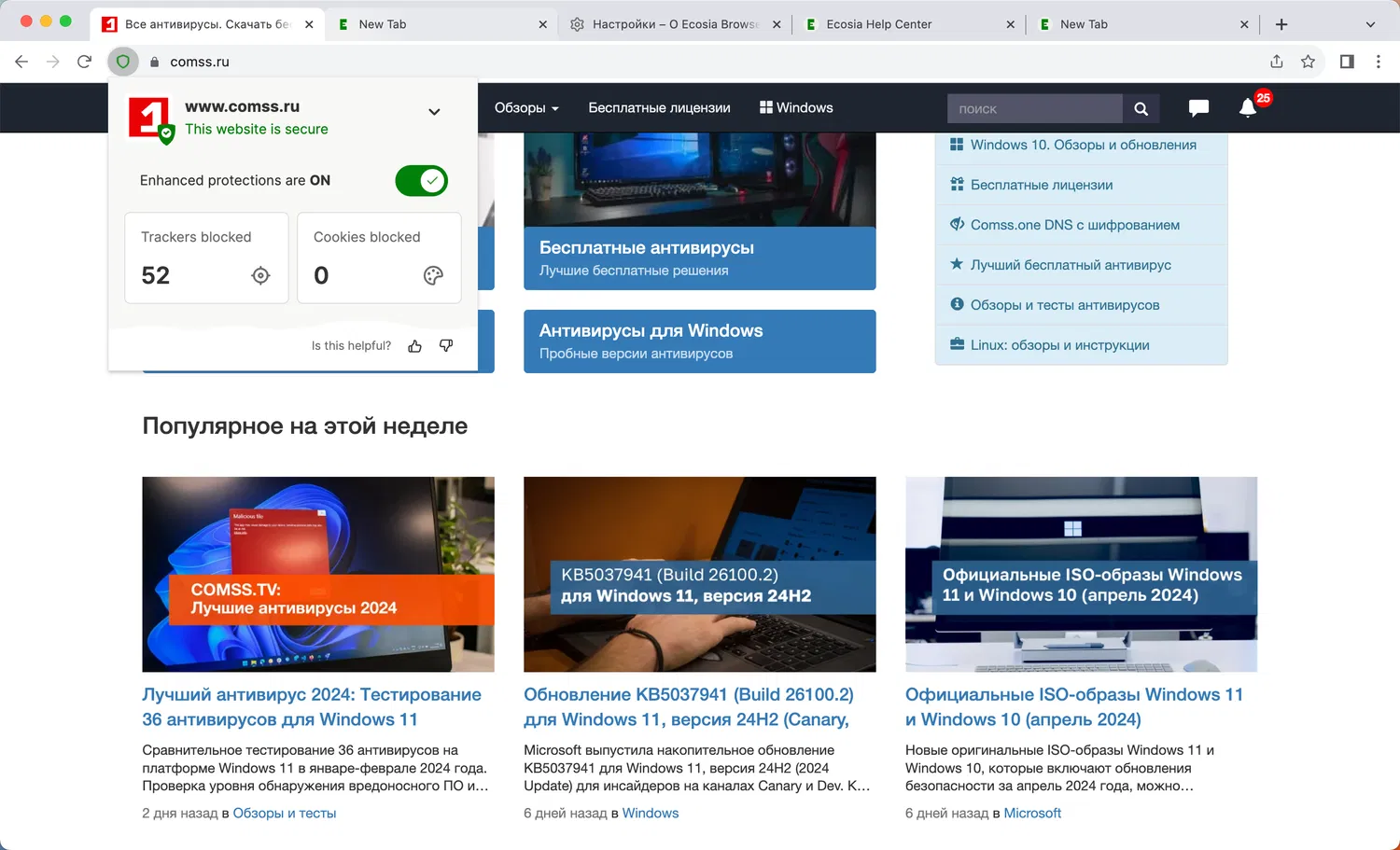This screenshot has height=850, width=1400.
Task: Toggle Enhanced protections switch off
Action: (x=422, y=181)
